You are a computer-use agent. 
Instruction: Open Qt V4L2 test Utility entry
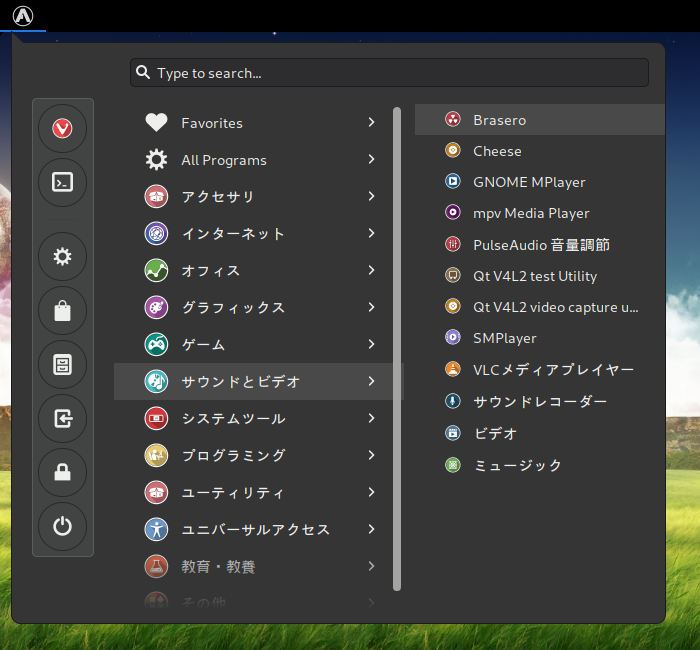(540, 275)
